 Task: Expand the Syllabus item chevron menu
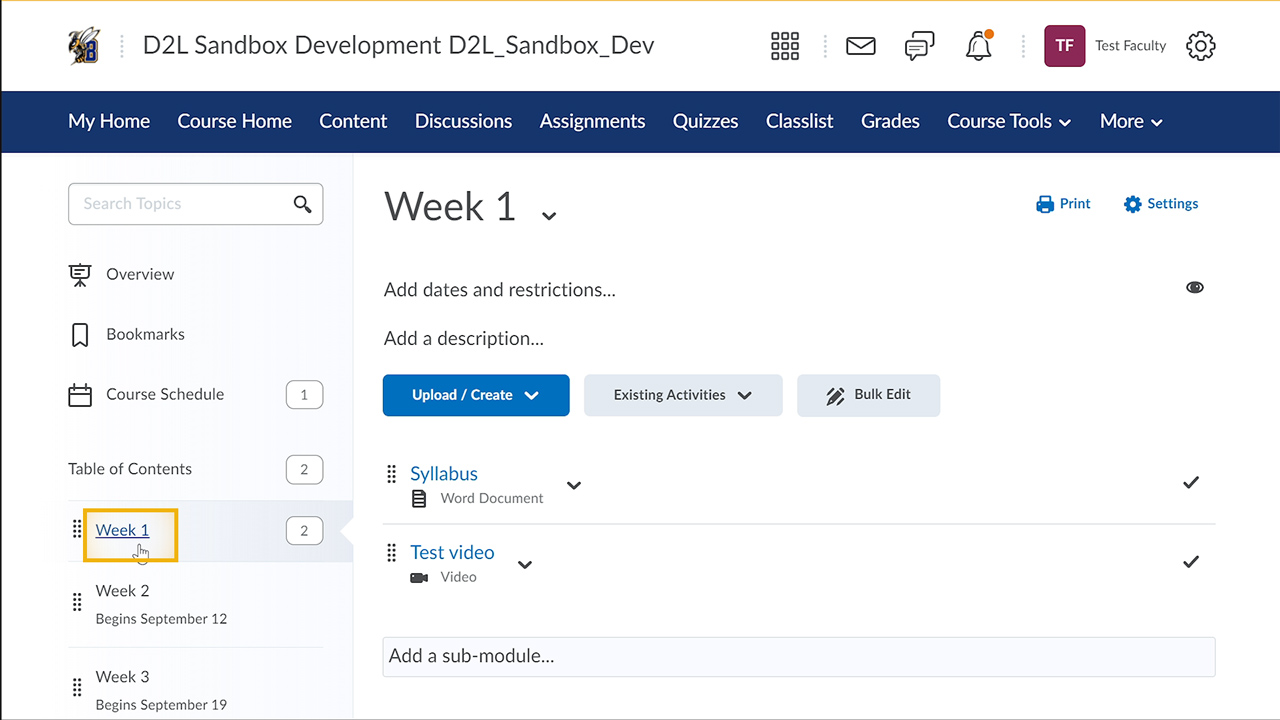(574, 485)
